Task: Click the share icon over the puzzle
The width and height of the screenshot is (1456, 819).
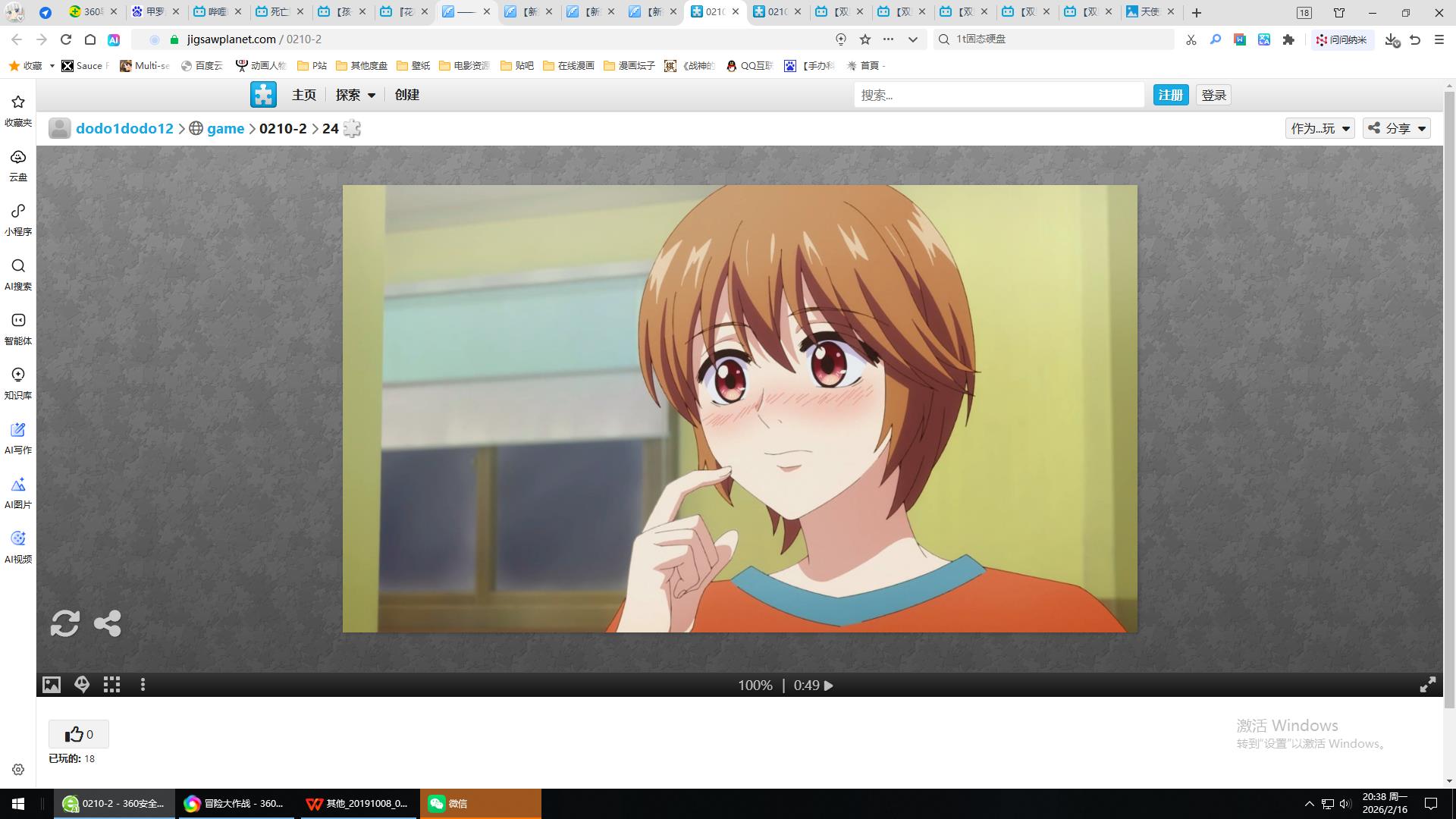Action: (107, 623)
